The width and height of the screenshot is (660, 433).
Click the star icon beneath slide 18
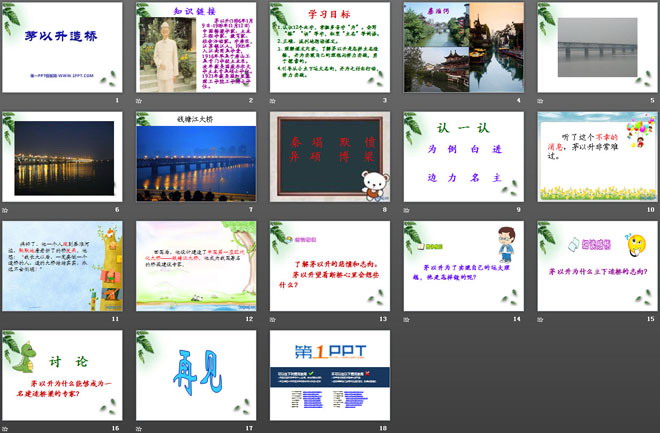point(275,428)
